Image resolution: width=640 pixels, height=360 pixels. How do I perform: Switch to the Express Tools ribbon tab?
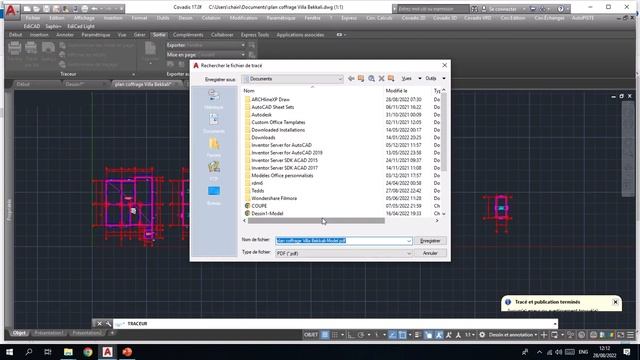(x=255, y=35)
